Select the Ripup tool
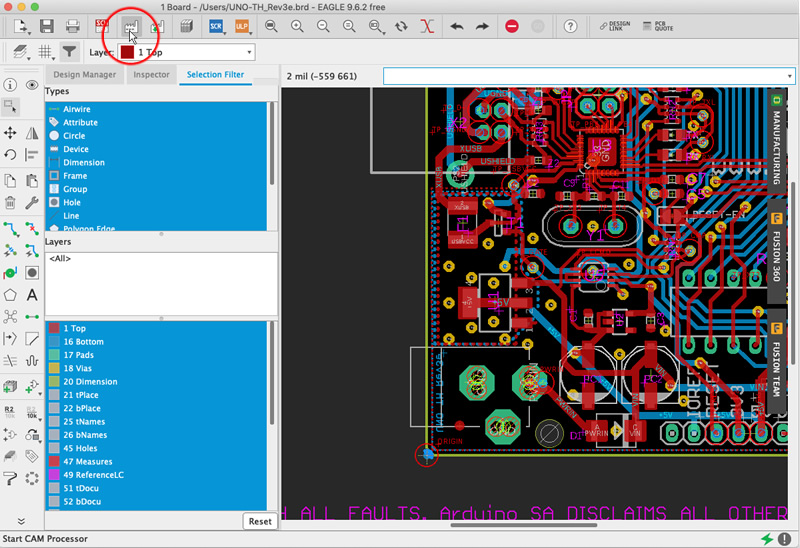 pos(32,229)
